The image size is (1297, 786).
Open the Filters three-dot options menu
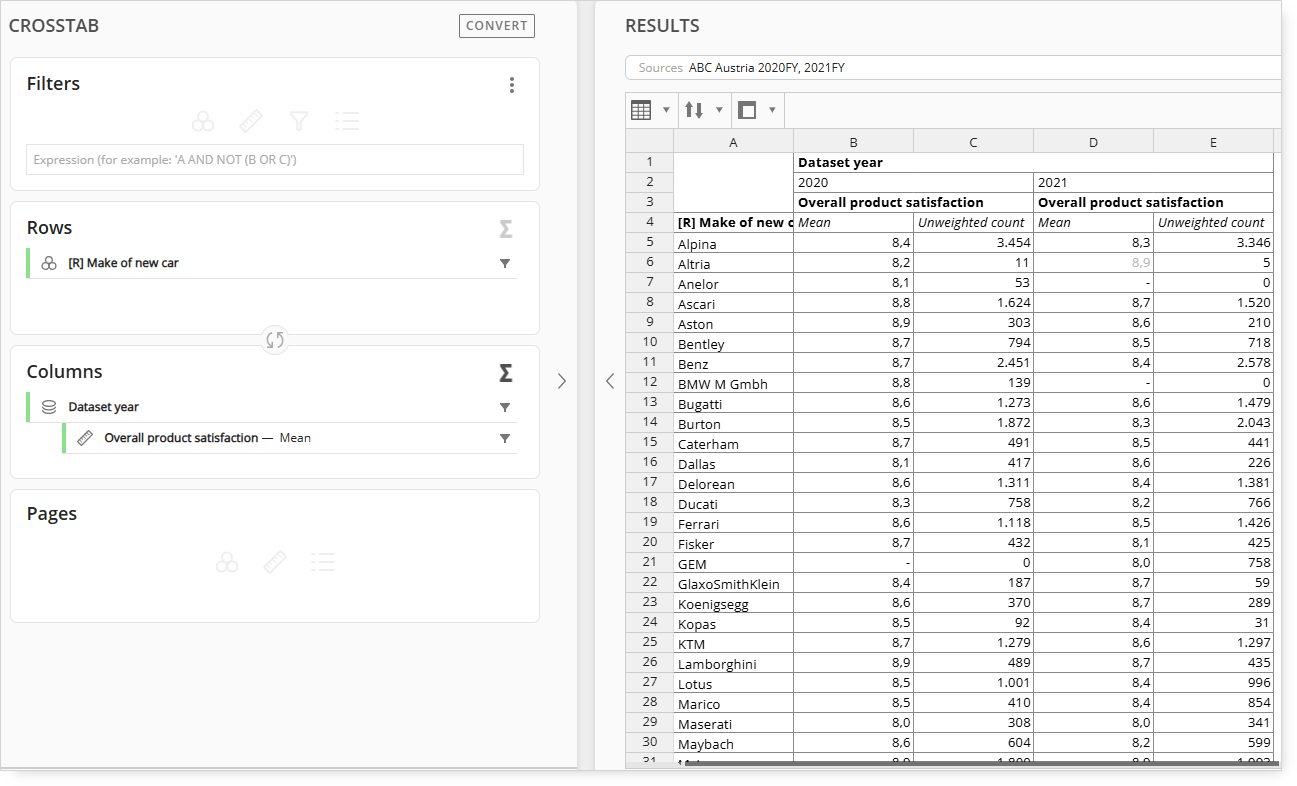[512, 85]
